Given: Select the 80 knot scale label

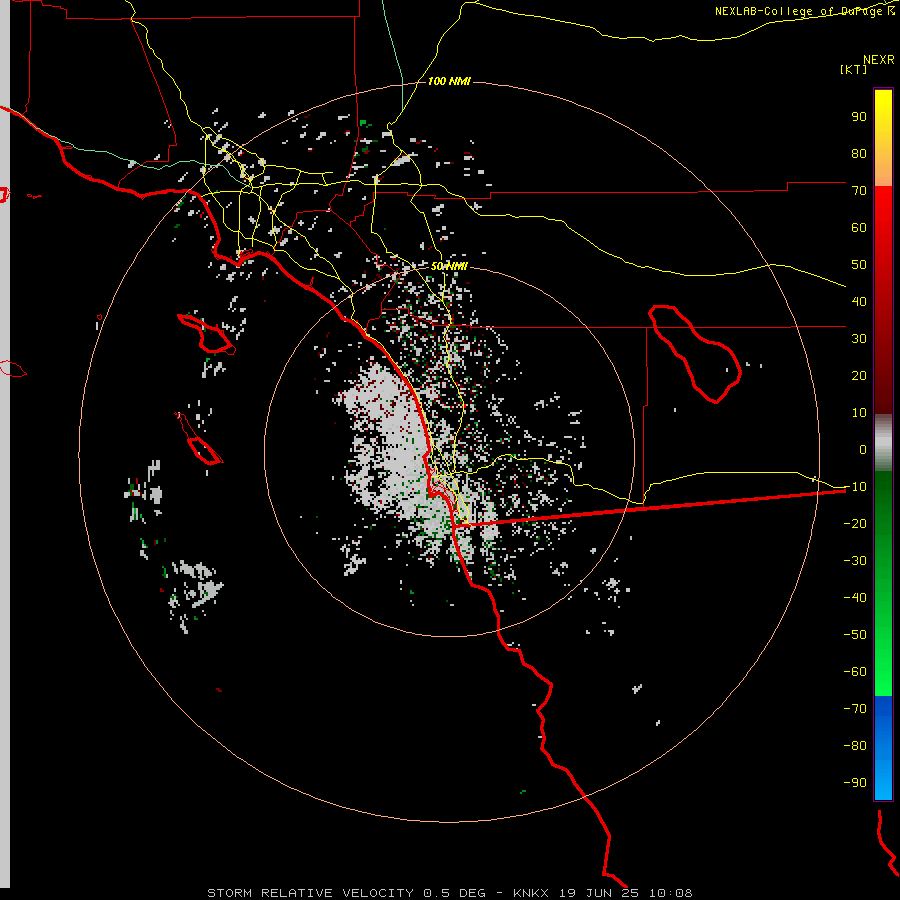Looking at the screenshot, I should point(859,153).
